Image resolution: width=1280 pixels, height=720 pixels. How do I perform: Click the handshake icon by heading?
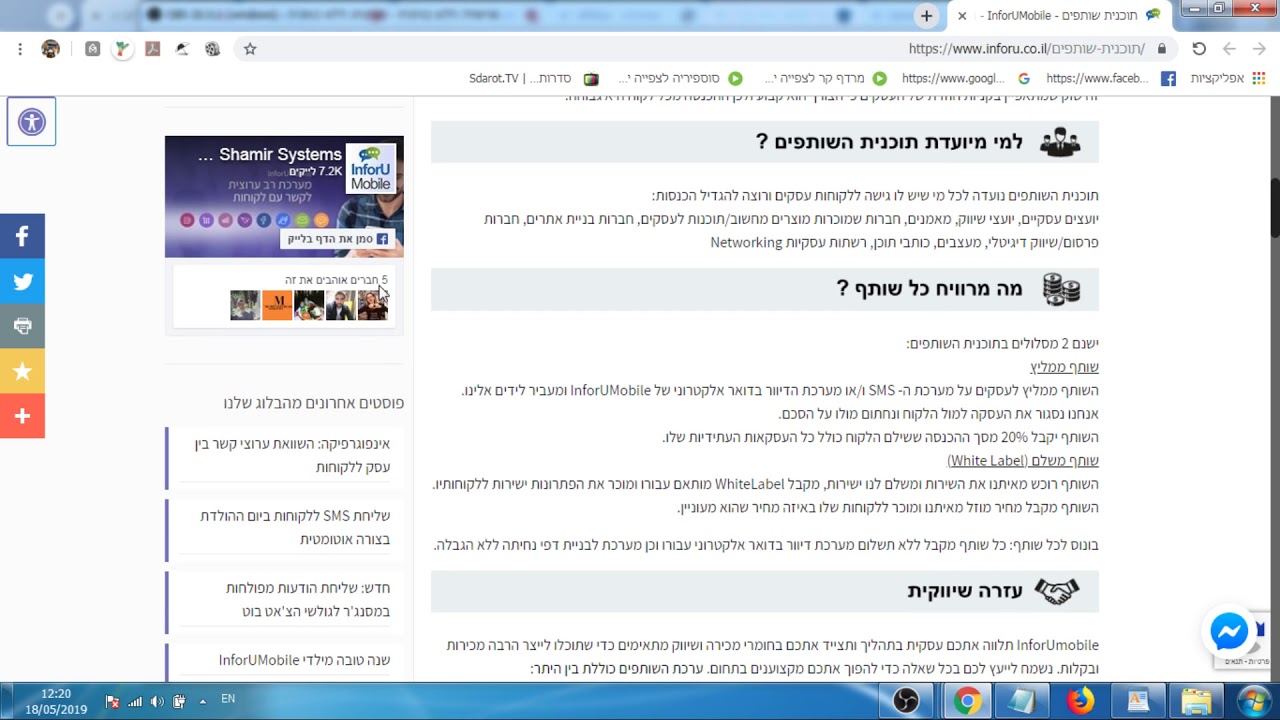point(1057,591)
